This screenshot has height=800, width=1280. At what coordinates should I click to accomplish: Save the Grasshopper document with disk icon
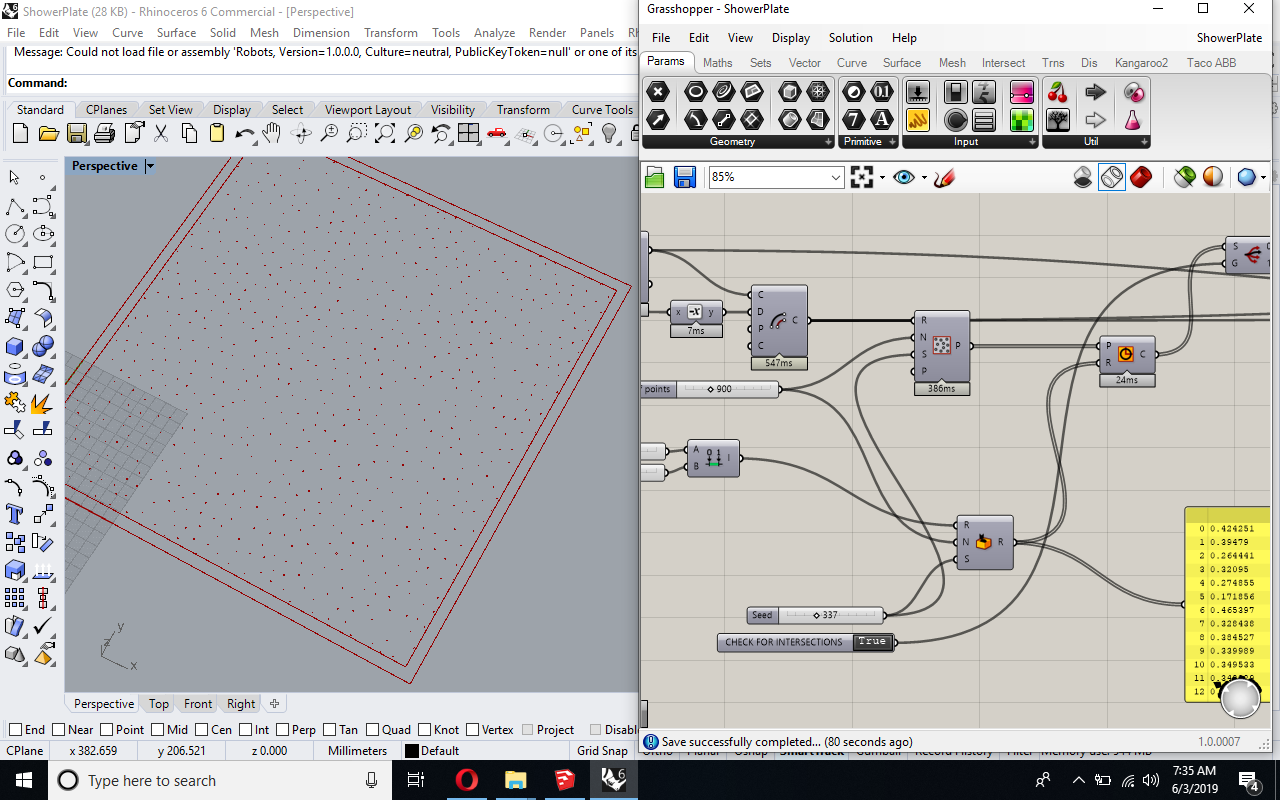tap(685, 177)
